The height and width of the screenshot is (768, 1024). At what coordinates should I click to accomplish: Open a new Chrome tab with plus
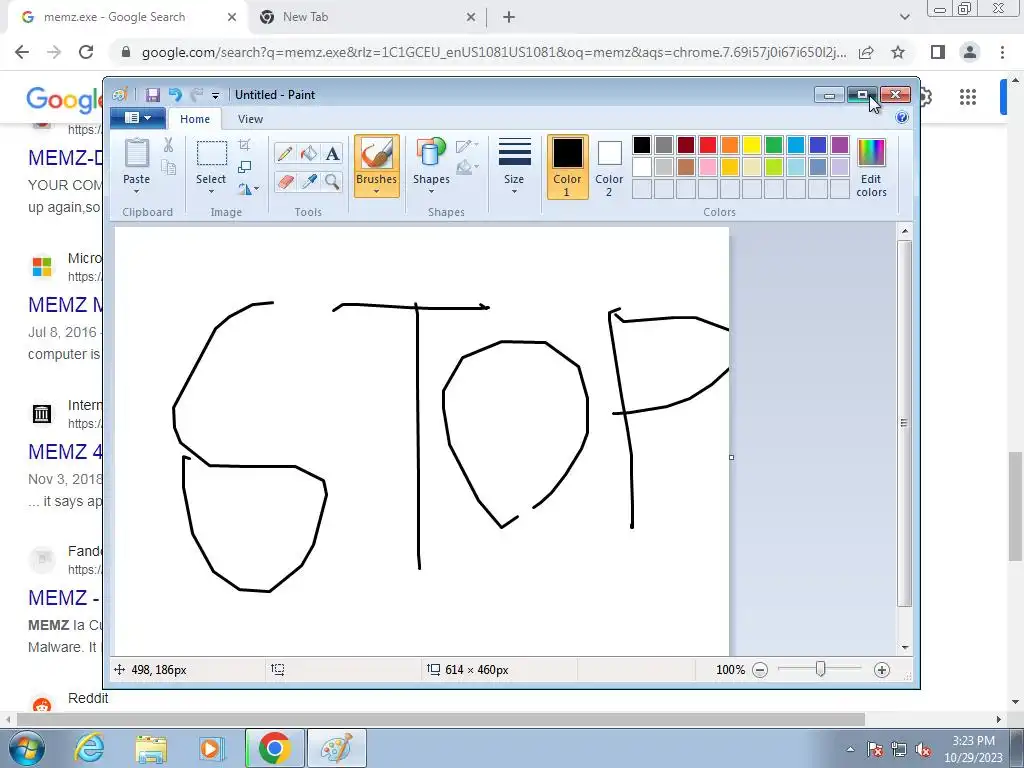(509, 18)
